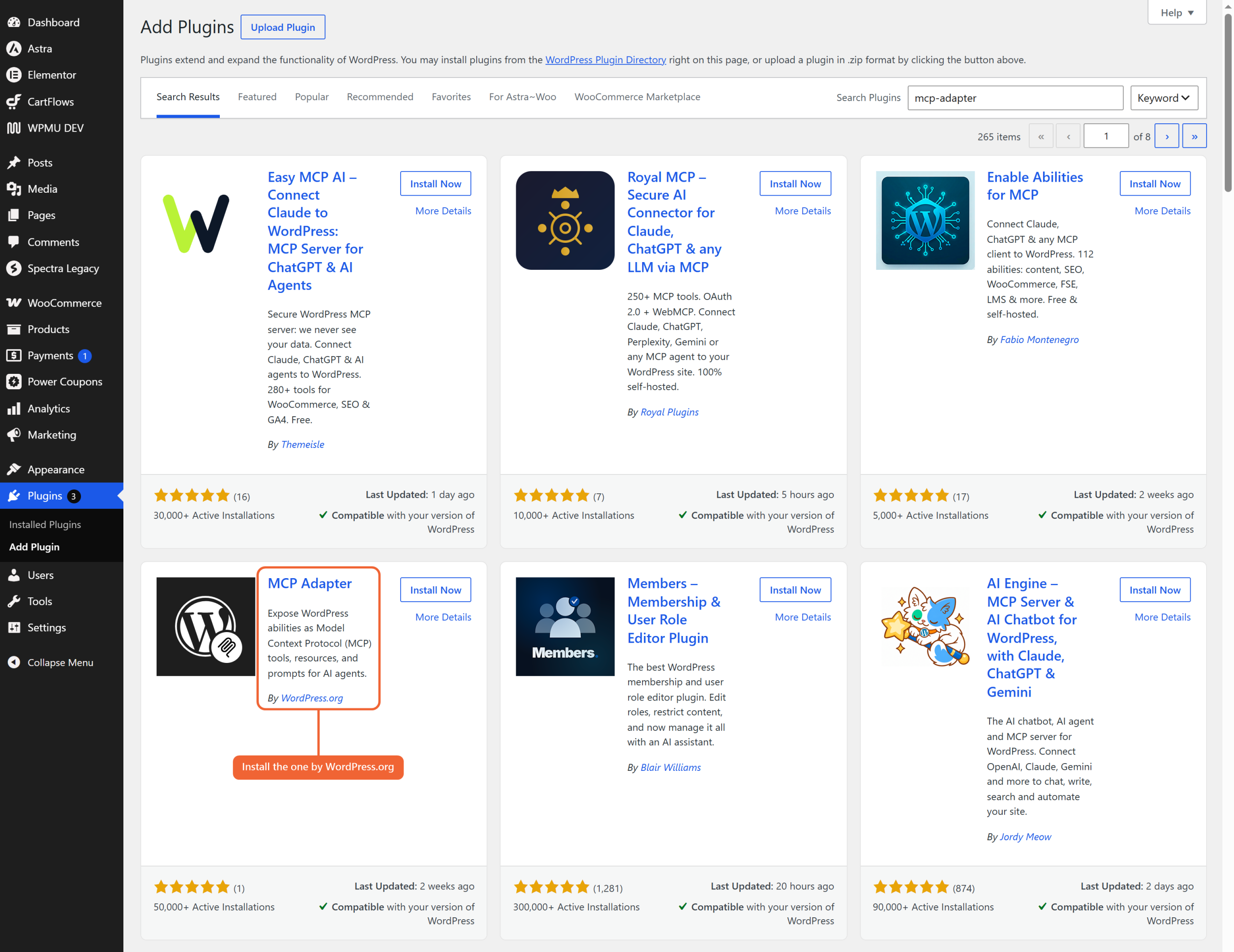Click the Search Plugins input field
Screen dimensions: 1234x952
coord(1015,98)
